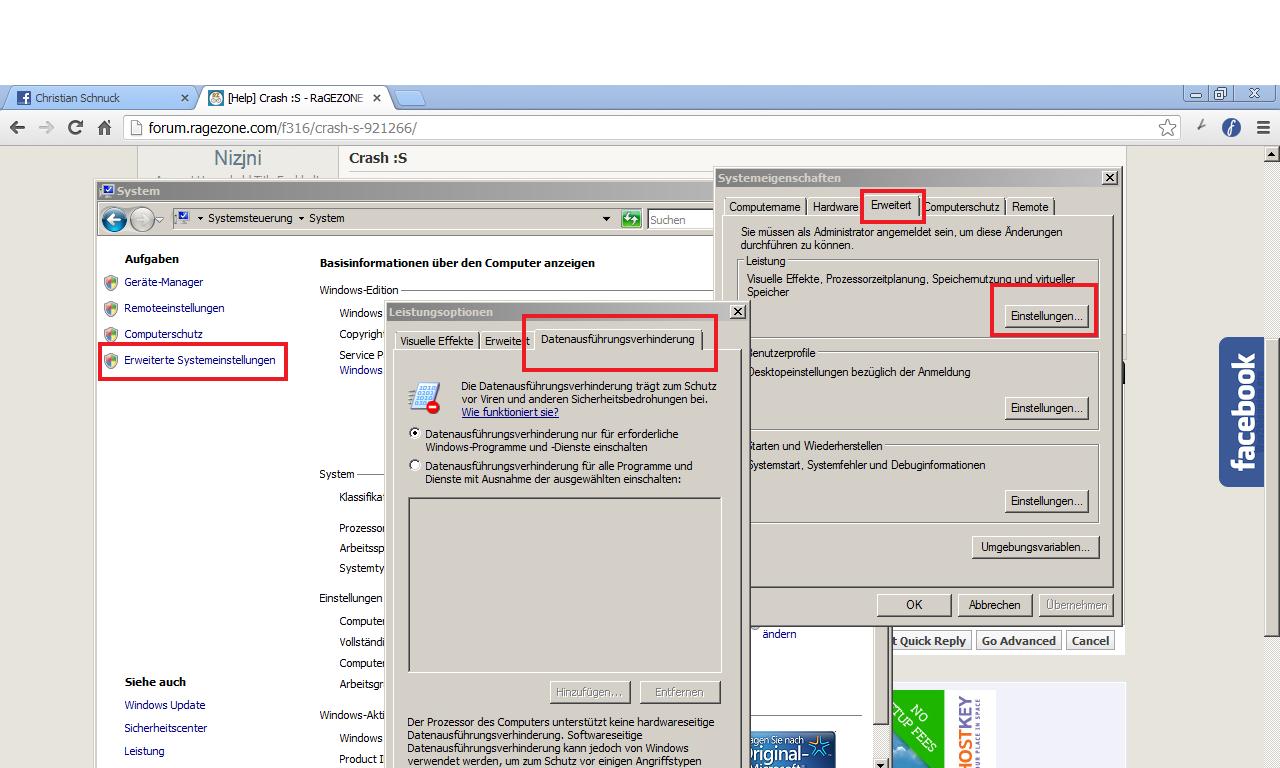Screen dimensions: 1280x768
Task: Open Erweiterte Systemeinstellungen in the Aufgaben list
Action: click(x=199, y=360)
